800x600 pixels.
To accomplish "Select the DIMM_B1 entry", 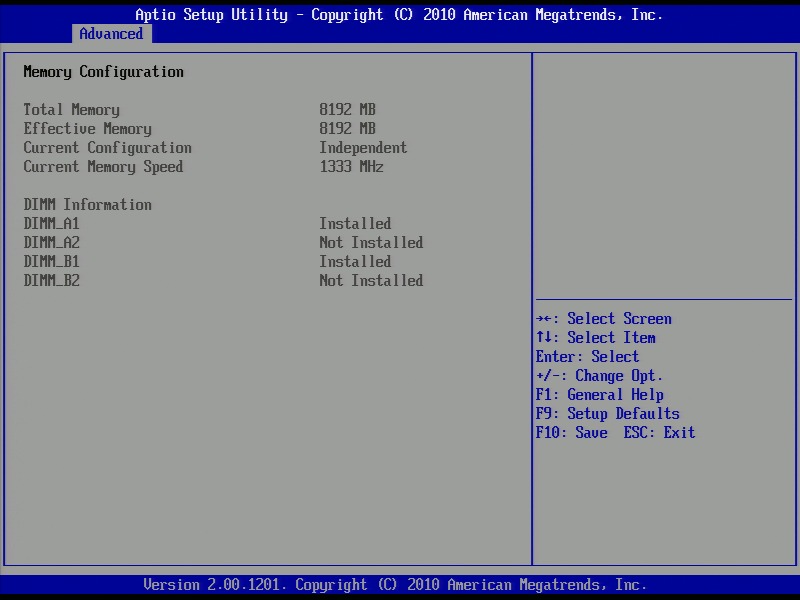I will coord(51,262).
